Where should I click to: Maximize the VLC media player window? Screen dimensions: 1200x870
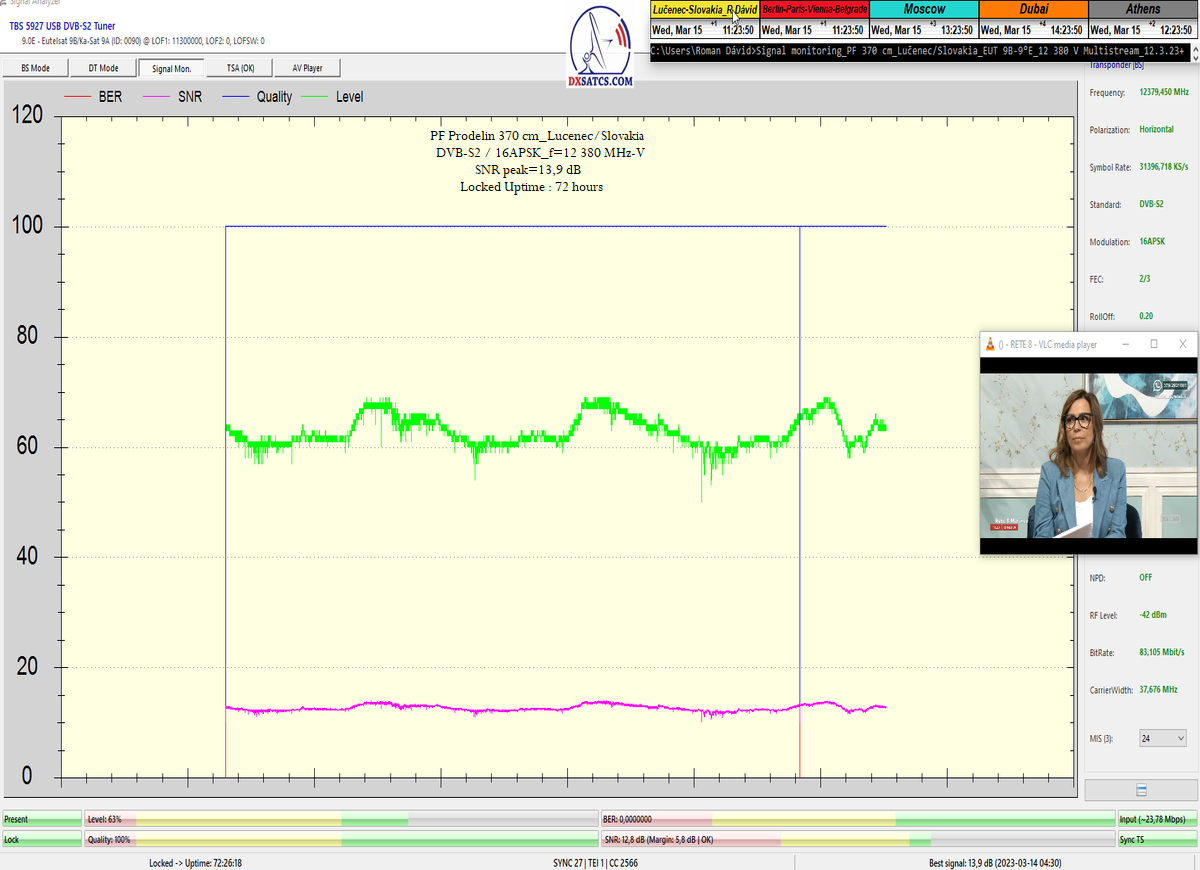1154,344
